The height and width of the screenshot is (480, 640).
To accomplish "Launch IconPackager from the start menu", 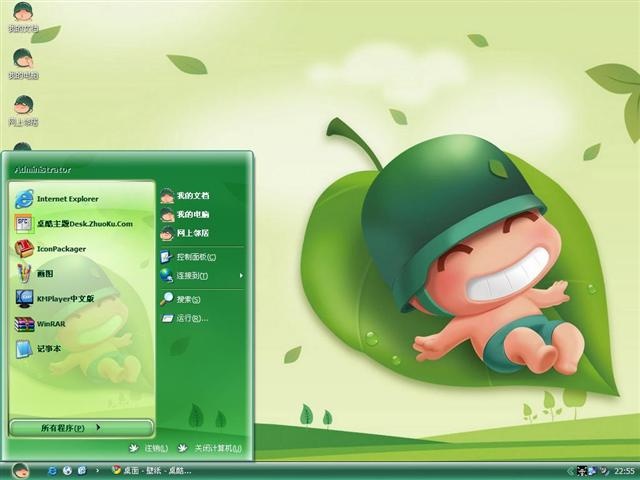I will coord(82,249).
